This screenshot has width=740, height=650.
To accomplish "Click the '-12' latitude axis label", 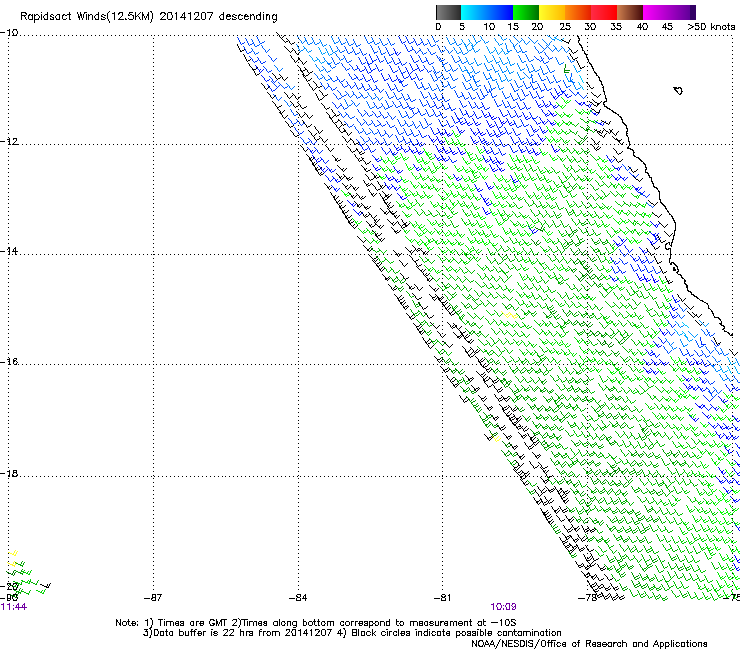I will click(x=9, y=142).
